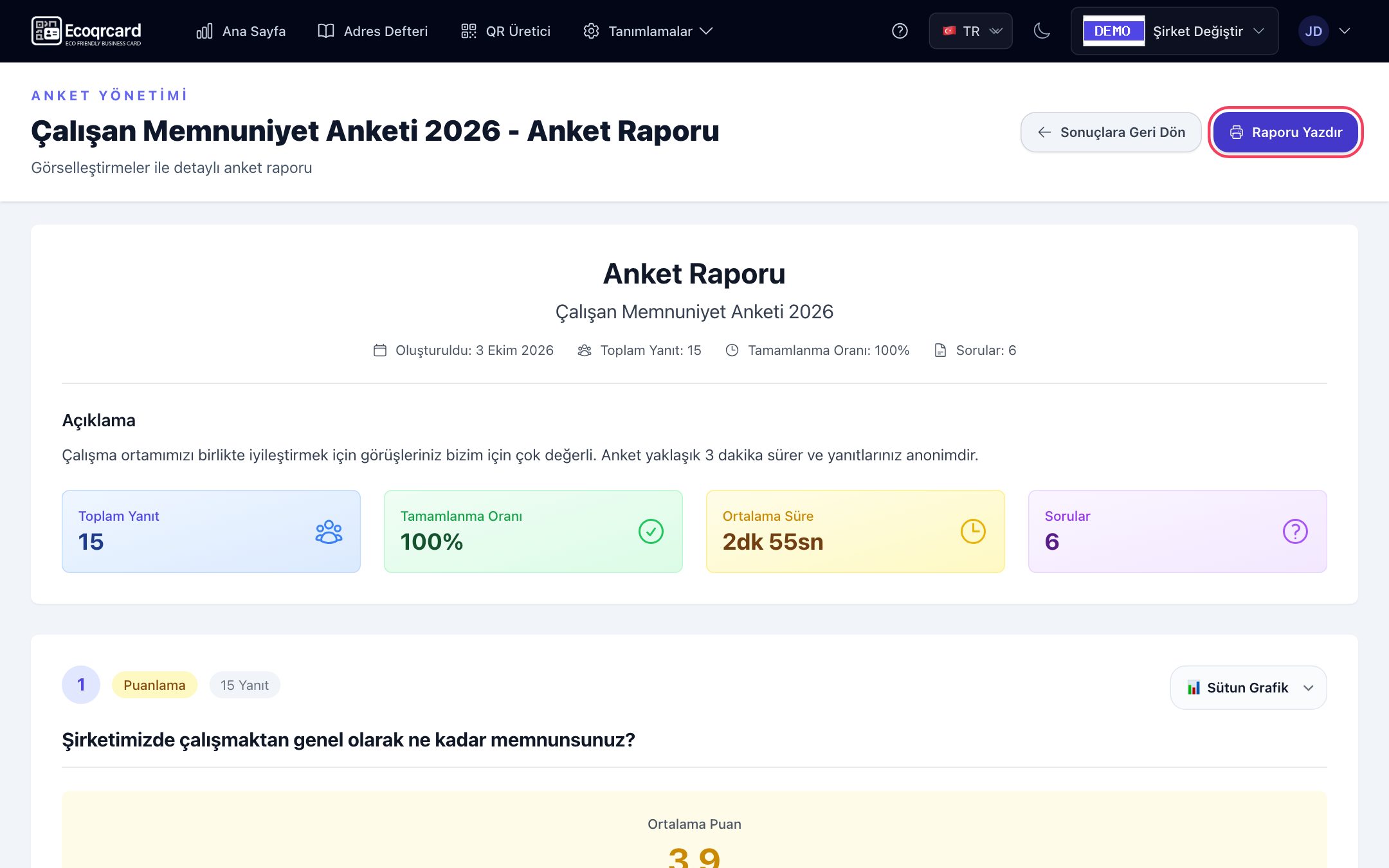Open the Şirket Değiştir company dropdown
Image resolution: width=1389 pixels, height=868 pixels.
[x=1174, y=31]
